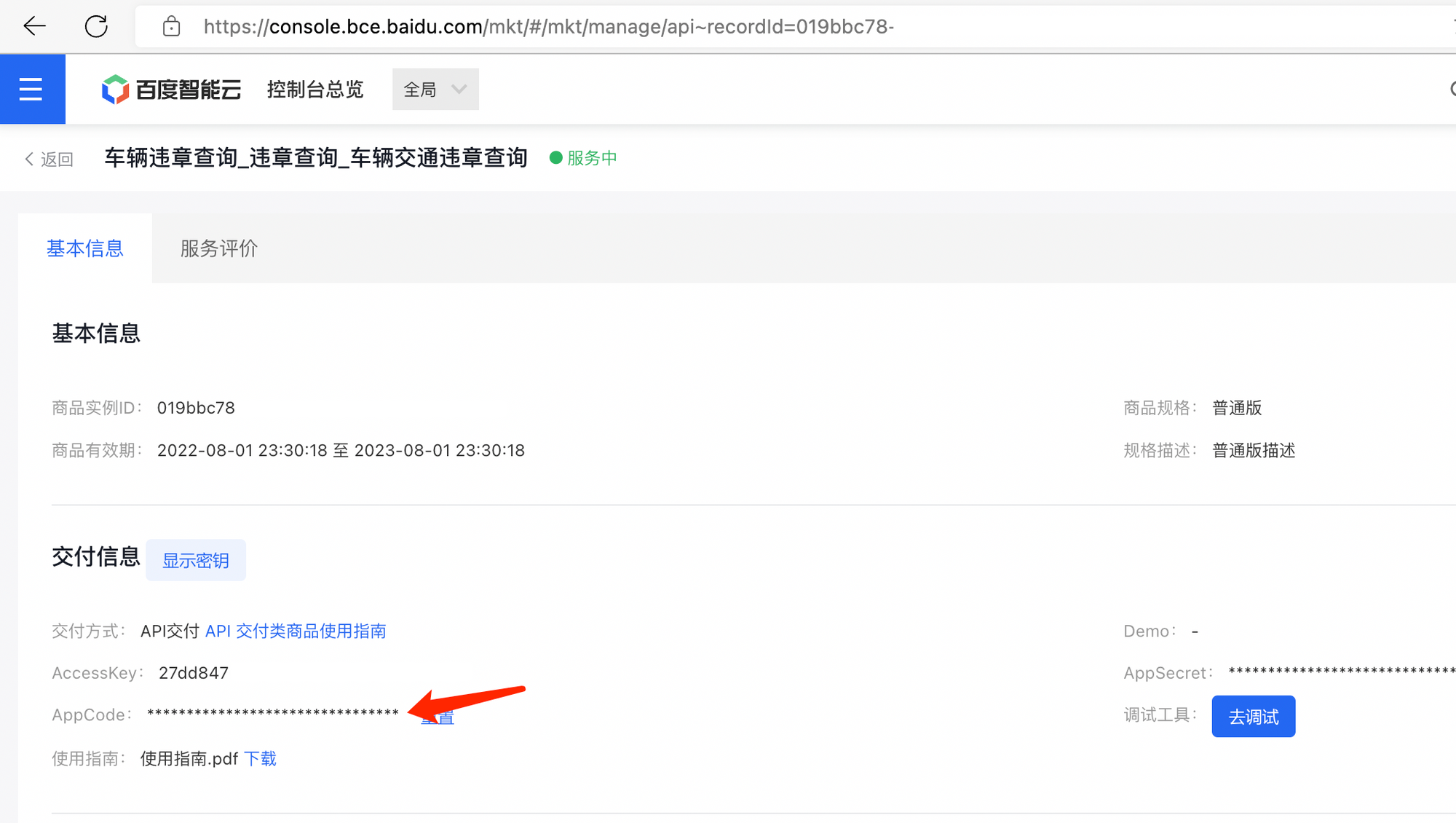Viewport: 1456px width, 823px height.
Task: Click the Baidu AI Cloud logo
Action: pos(172,90)
